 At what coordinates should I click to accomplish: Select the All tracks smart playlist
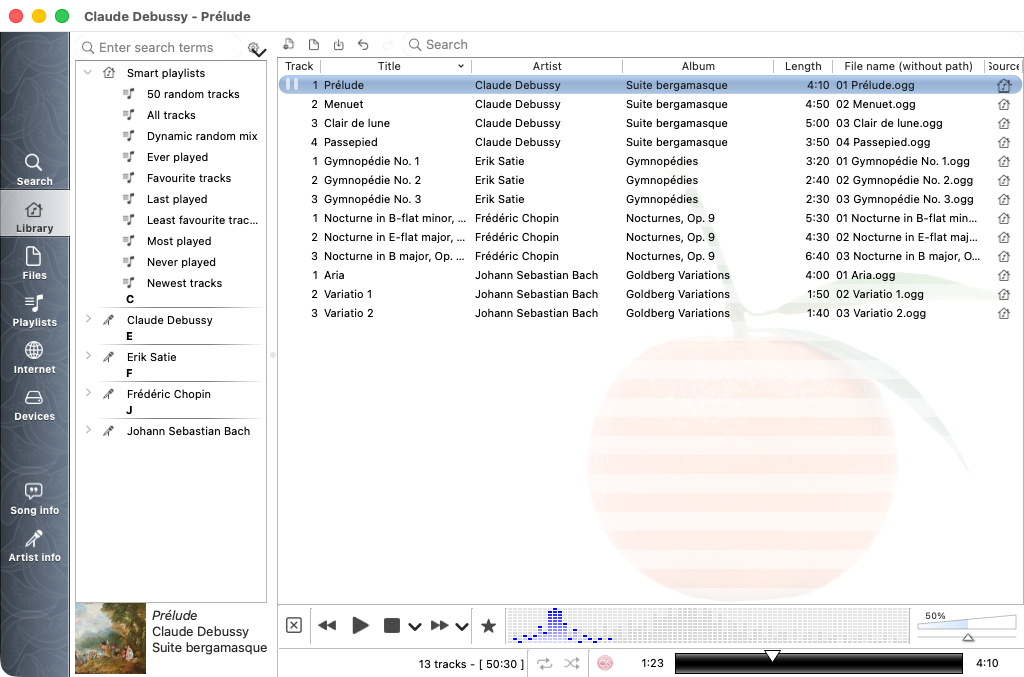click(x=171, y=115)
